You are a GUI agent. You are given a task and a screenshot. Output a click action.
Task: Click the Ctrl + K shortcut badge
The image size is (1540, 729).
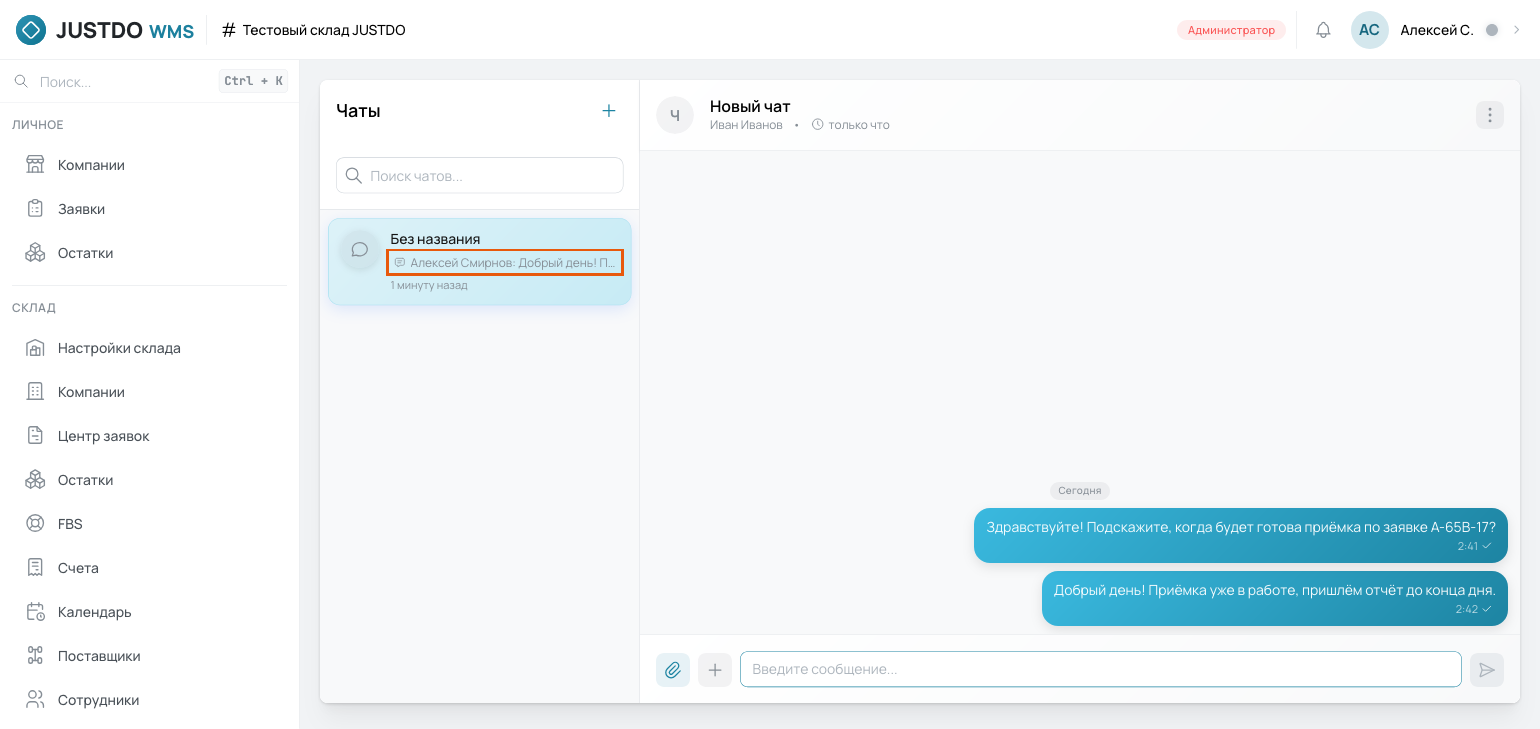[253, 81]
